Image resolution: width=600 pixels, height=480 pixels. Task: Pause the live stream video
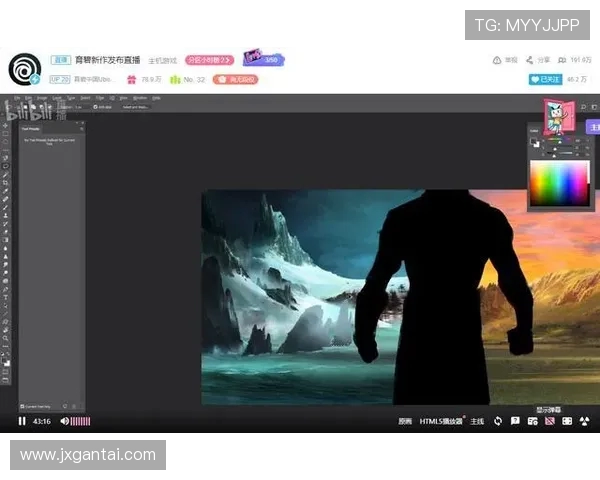pyautogui.click(x=22, y=421)
